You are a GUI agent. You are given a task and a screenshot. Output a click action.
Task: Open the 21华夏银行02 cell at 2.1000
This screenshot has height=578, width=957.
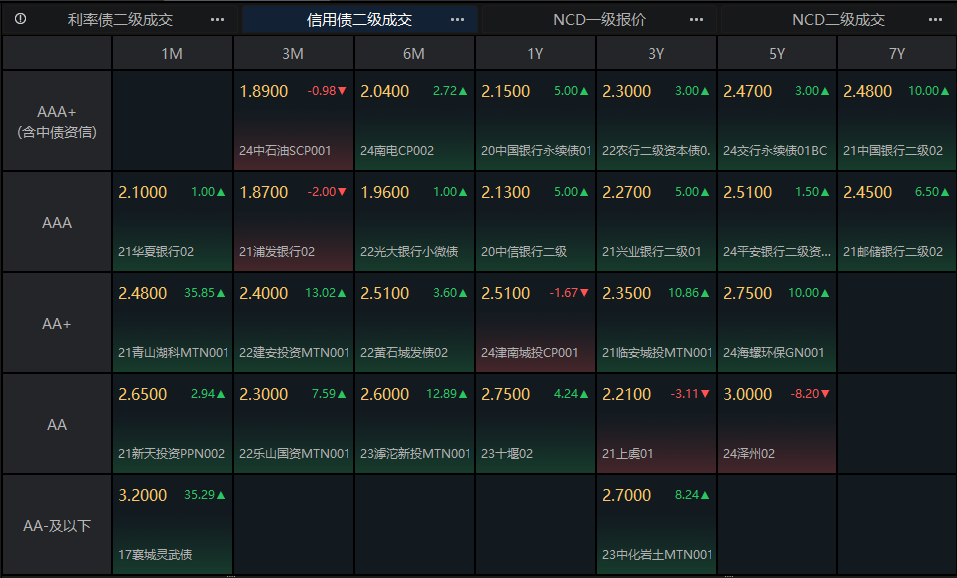[x=172, y=222]
